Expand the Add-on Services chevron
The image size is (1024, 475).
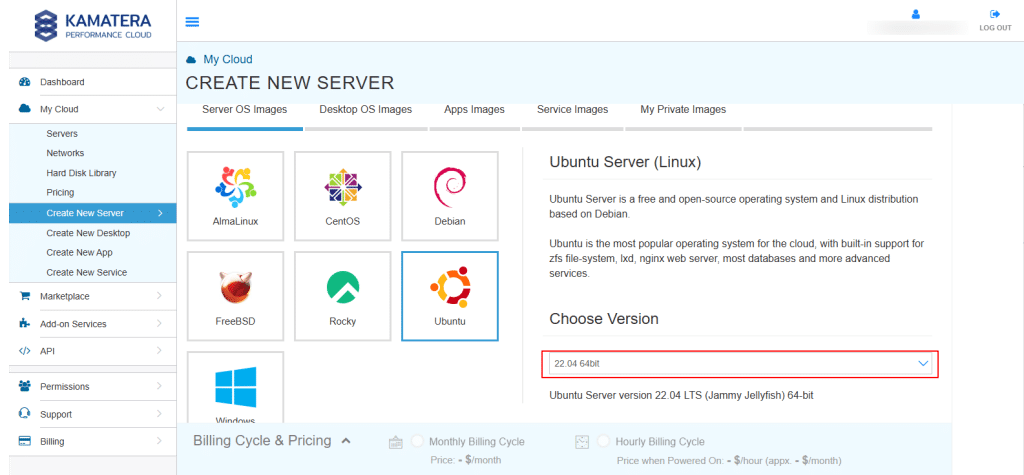pyautogui.click(x=159, y=323)
